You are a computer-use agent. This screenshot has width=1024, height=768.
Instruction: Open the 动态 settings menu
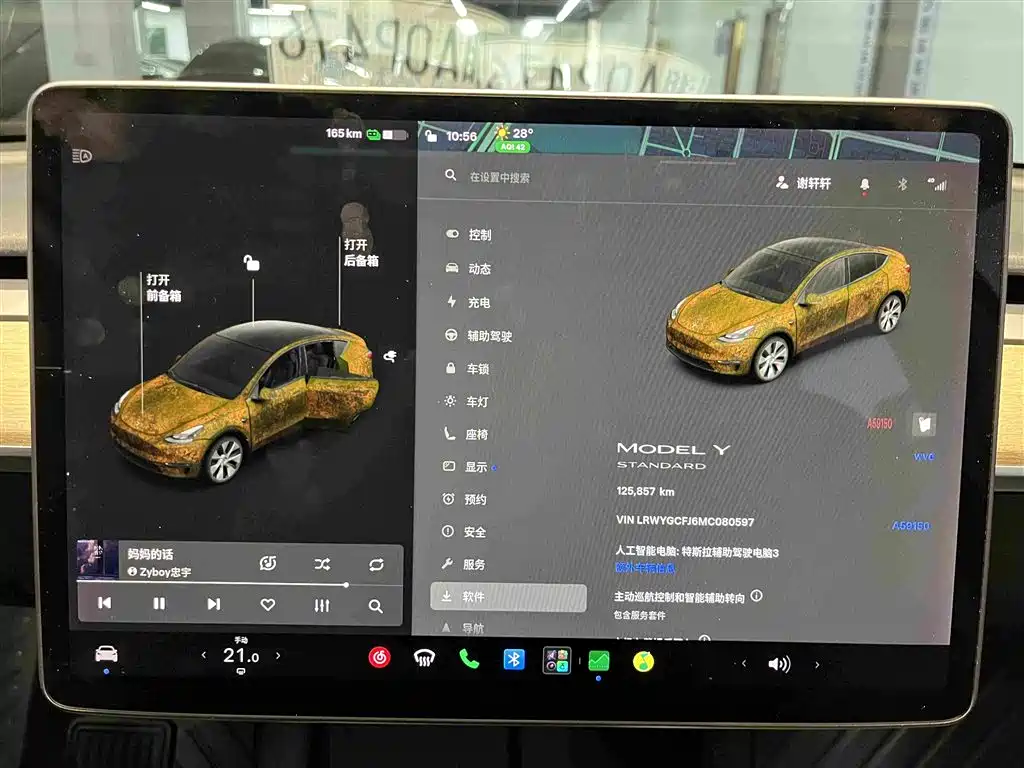pos(468,268)
